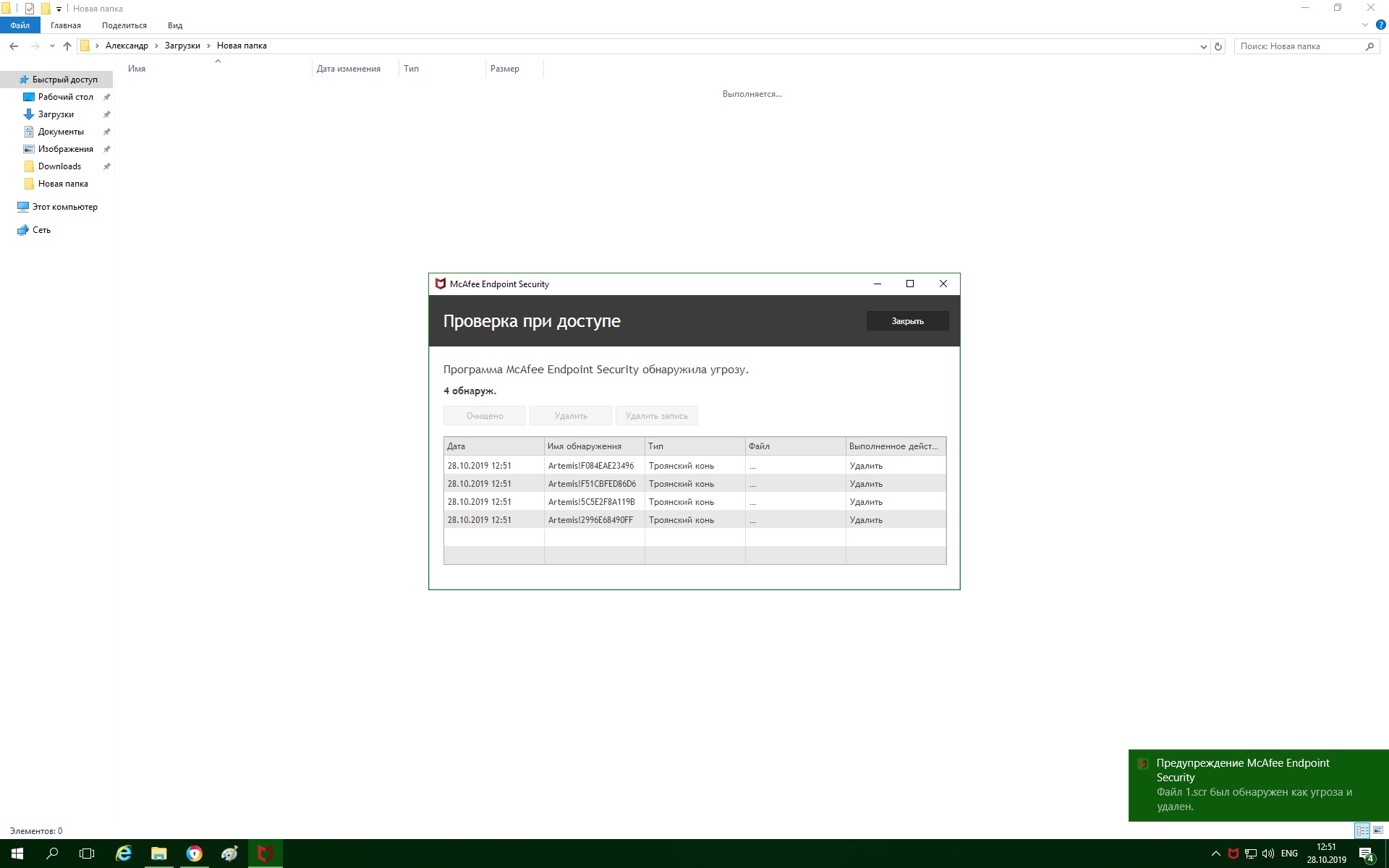Screen dimensions: 1389x868
Task: Click the refresh button next to address bar
Action: click(x=1218, y=46)
